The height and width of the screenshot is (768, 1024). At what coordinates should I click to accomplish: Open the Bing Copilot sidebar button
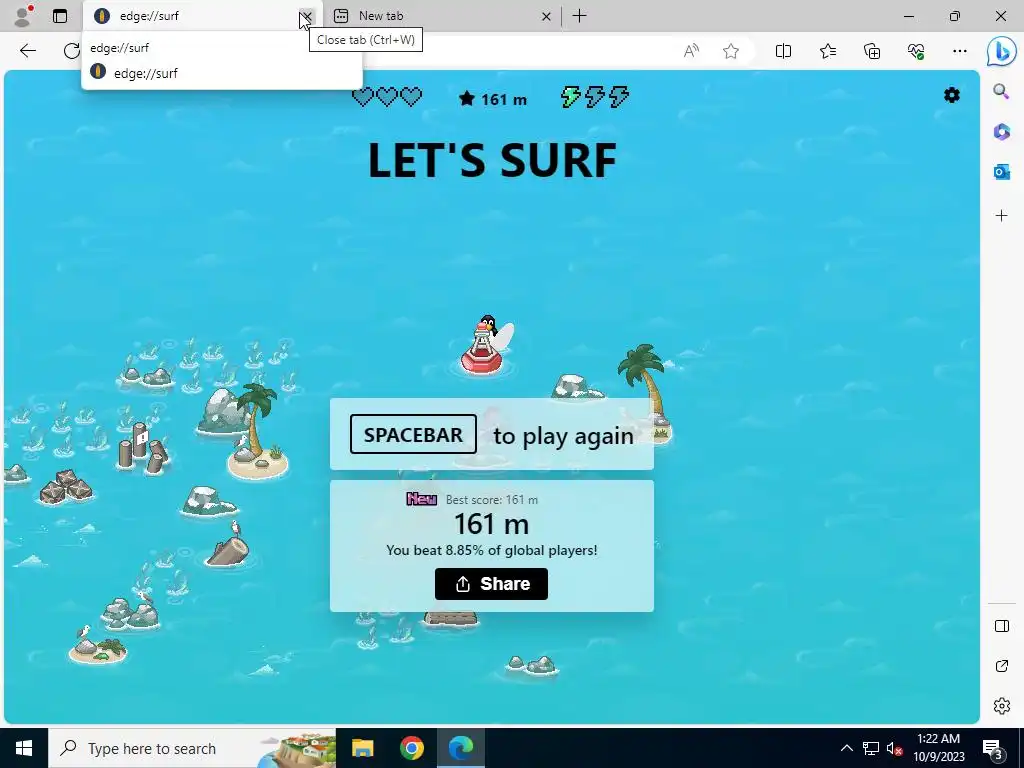tap(1002, 52)
